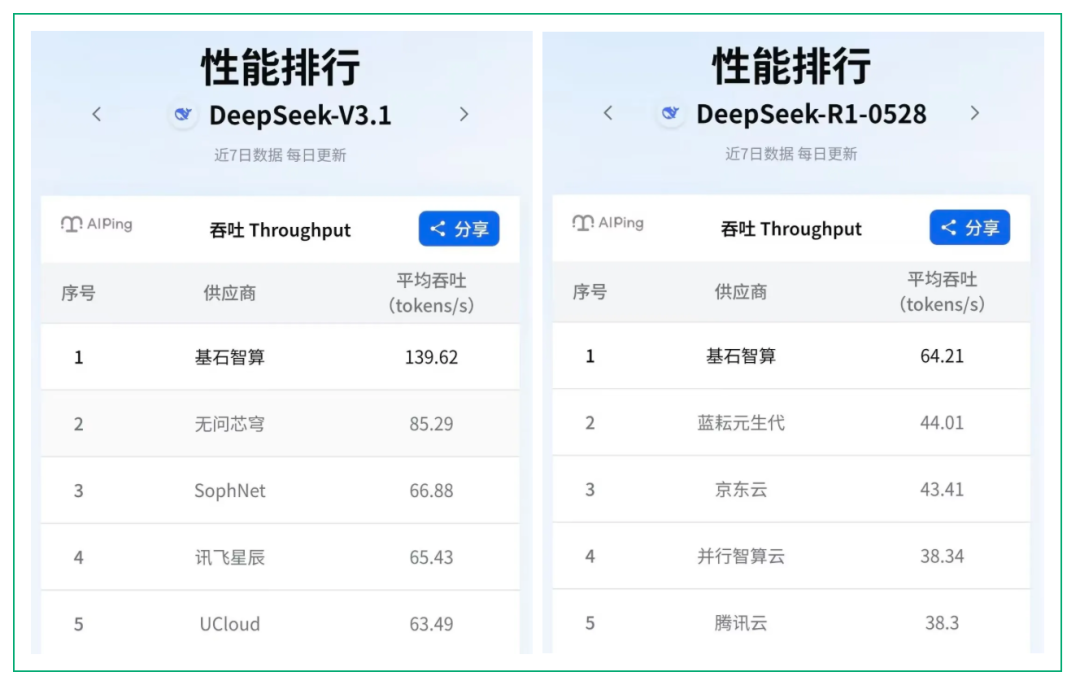Select the DeepSeek-R1-0528 model title
The height and width of the screenshot is (685, 1080).
811,114
